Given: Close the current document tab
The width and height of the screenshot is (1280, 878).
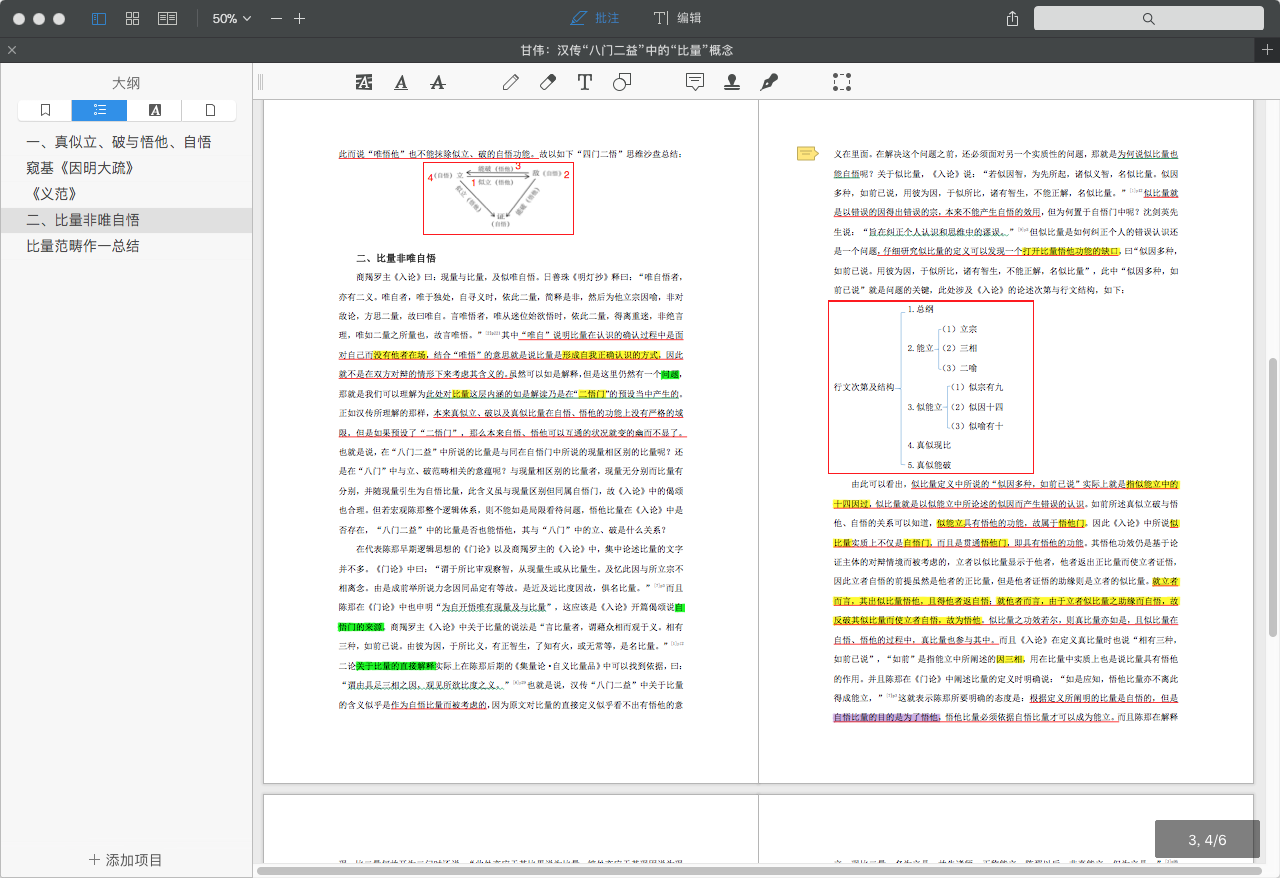Looking at the screenshot, I should tap(12, 50).
